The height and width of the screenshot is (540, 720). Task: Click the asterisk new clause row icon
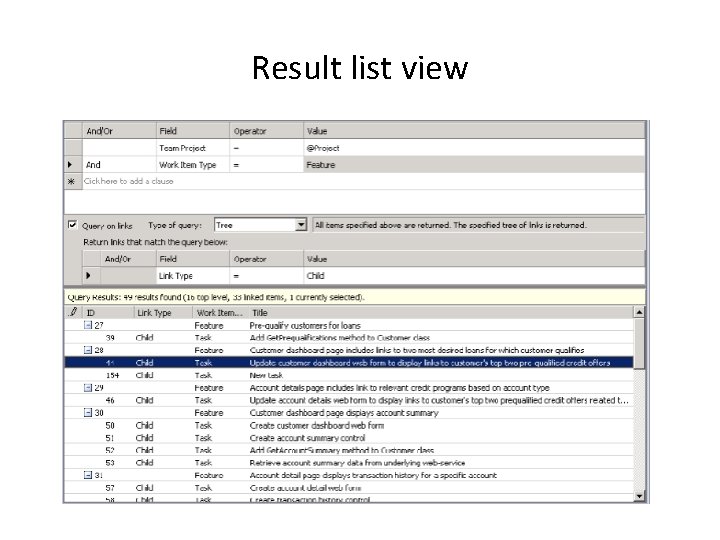click(72, 181)
